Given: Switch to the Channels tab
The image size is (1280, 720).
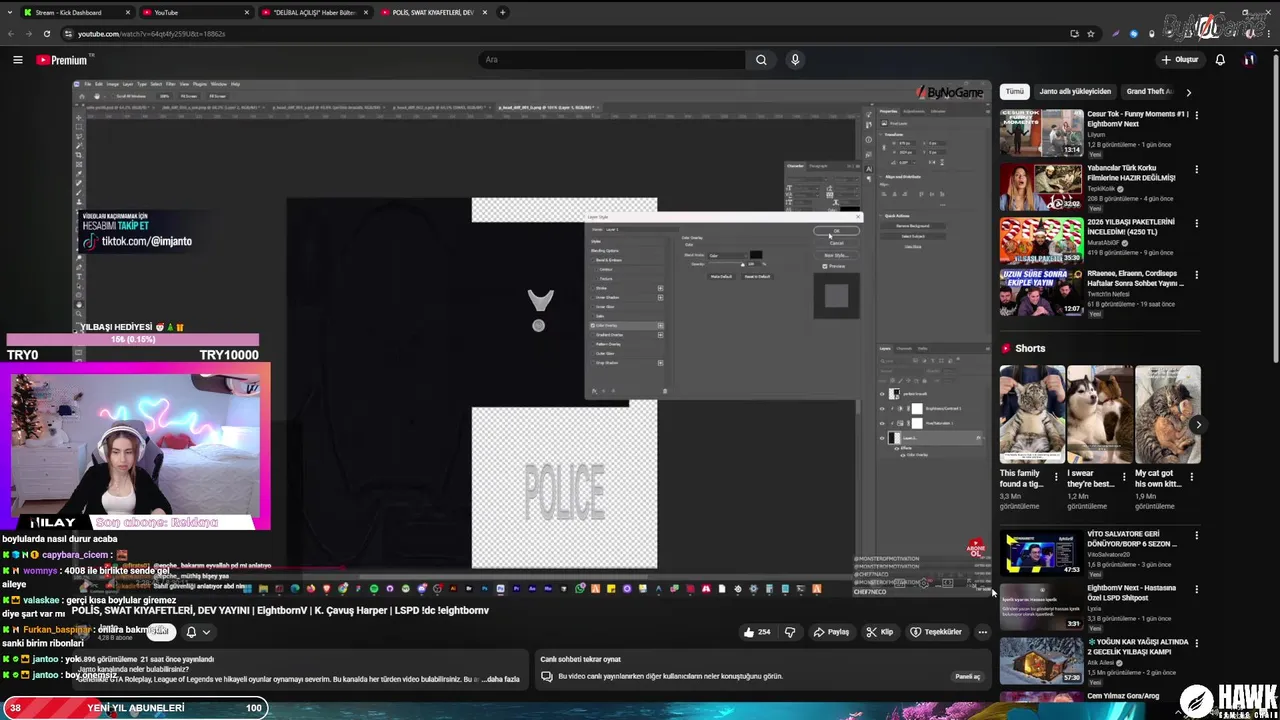Looking at the screenshot, I should click(x=904, y=349).
